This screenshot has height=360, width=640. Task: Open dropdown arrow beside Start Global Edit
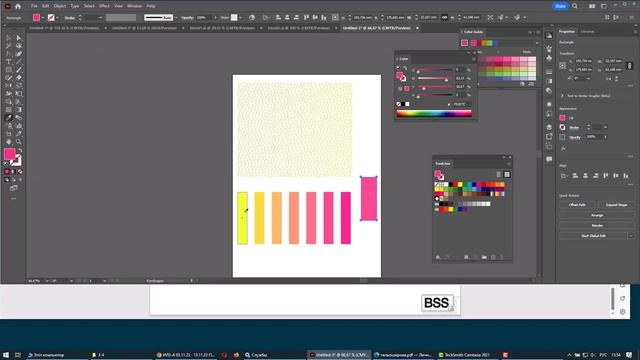631,236
